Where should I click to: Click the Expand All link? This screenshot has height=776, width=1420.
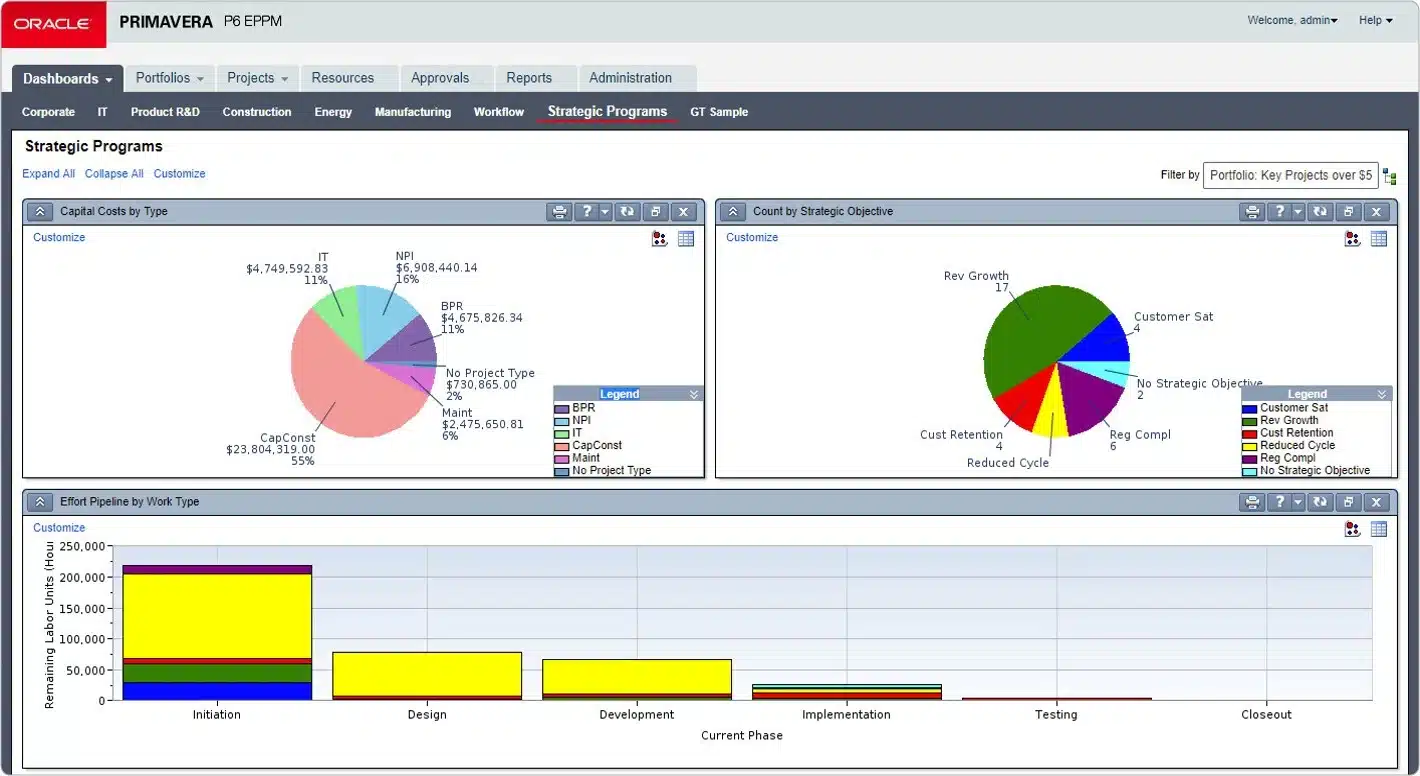[x=48, y=174]
